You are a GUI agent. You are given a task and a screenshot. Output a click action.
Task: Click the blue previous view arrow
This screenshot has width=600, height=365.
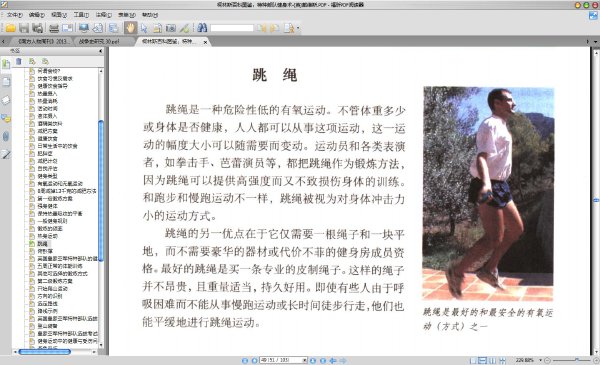point(333,360)
